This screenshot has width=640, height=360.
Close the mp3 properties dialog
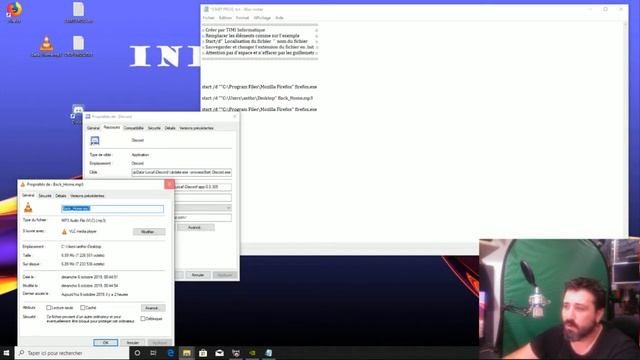click(169, 184)
